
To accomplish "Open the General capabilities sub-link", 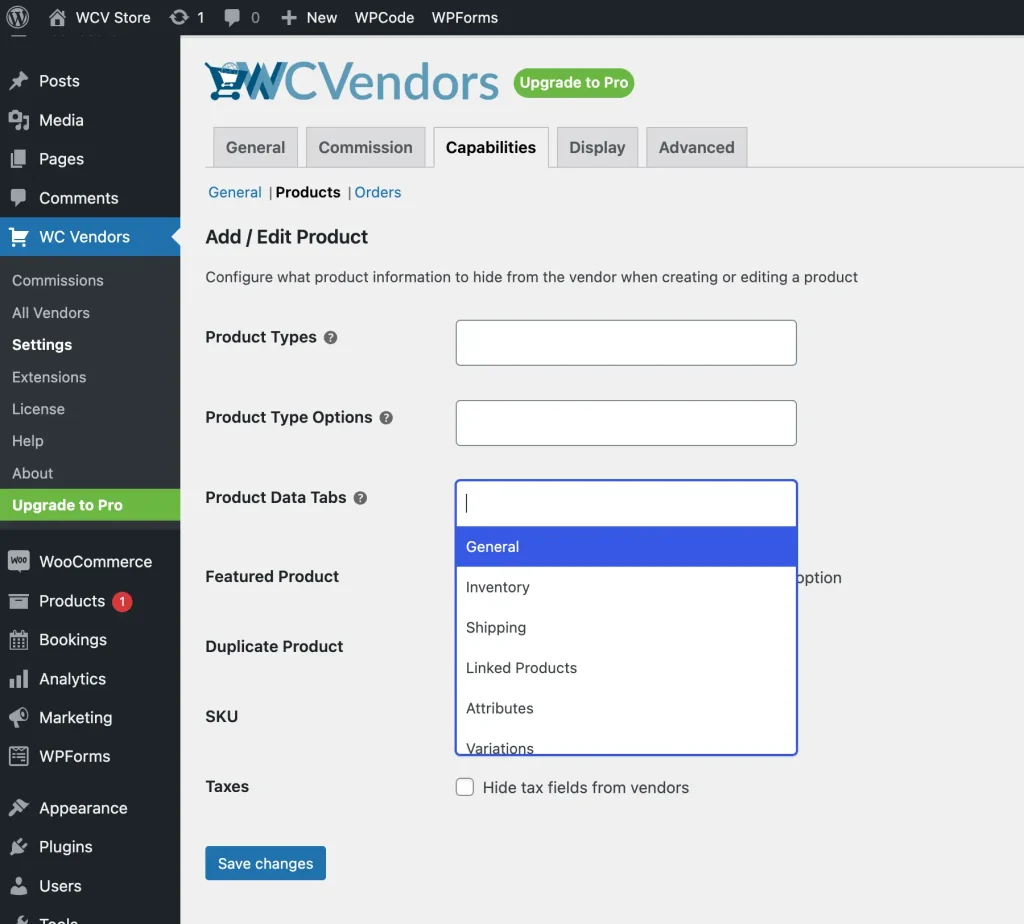I will point(234,193).
